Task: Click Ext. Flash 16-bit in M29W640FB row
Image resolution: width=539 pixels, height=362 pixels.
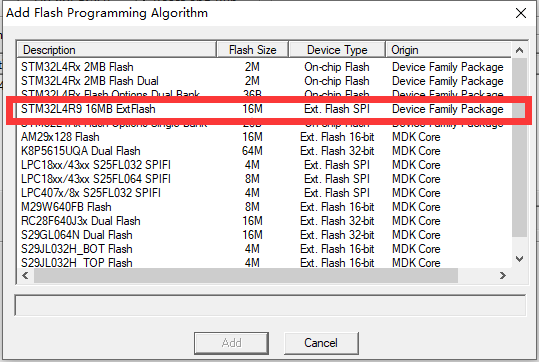Action: pos(337,207)
